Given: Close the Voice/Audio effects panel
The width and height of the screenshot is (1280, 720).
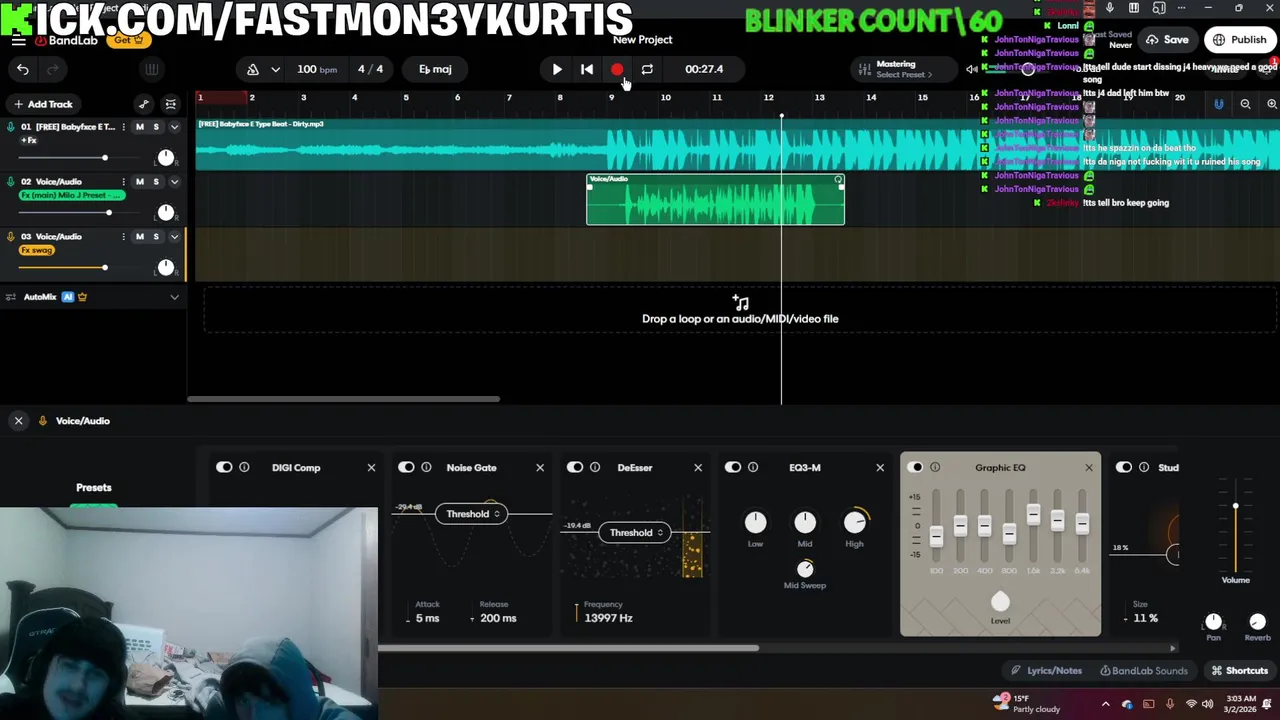Looking at the screenshot, I should 18,421.
